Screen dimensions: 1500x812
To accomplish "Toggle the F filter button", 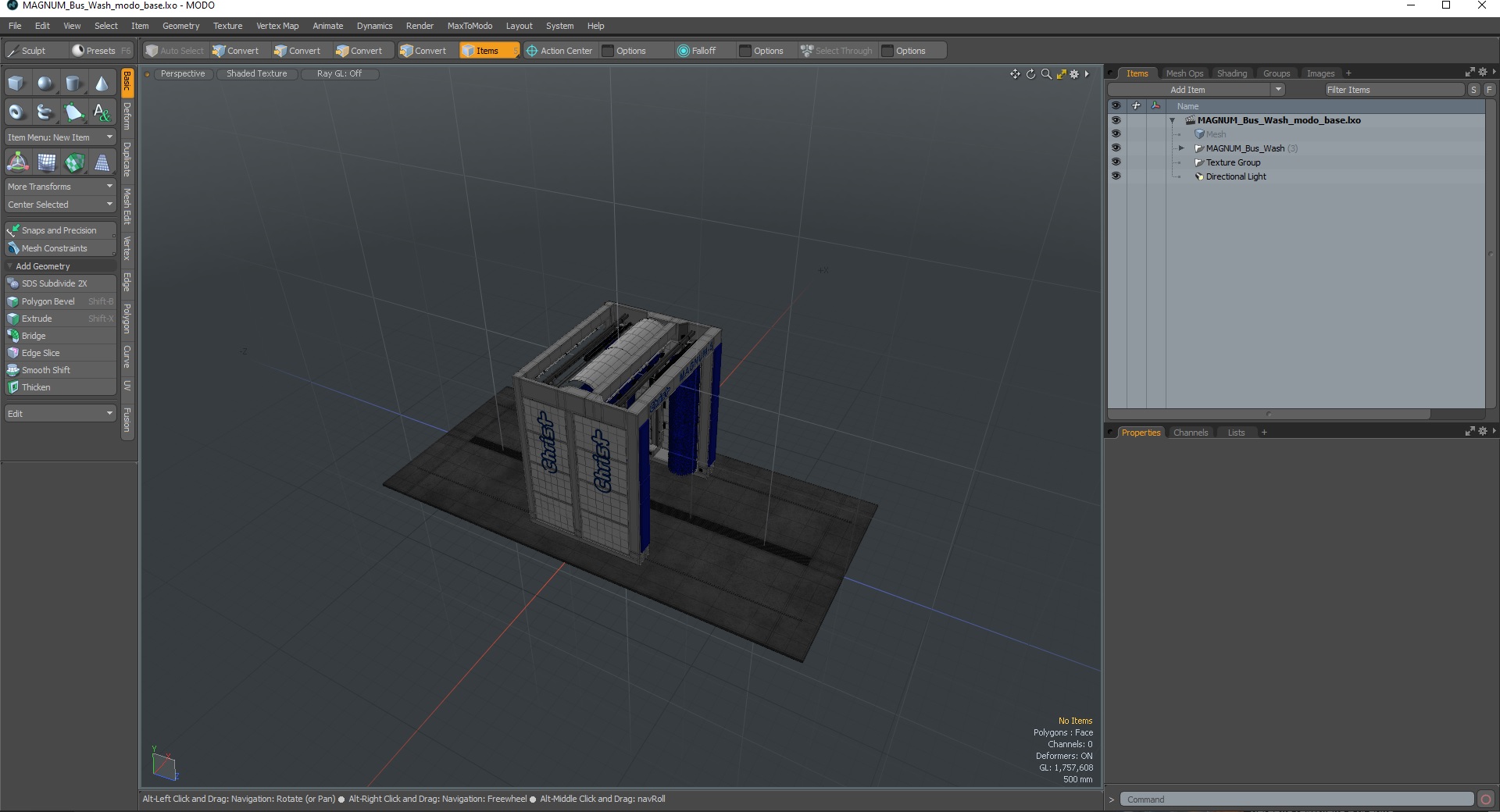I will [x=1489, y=90].
